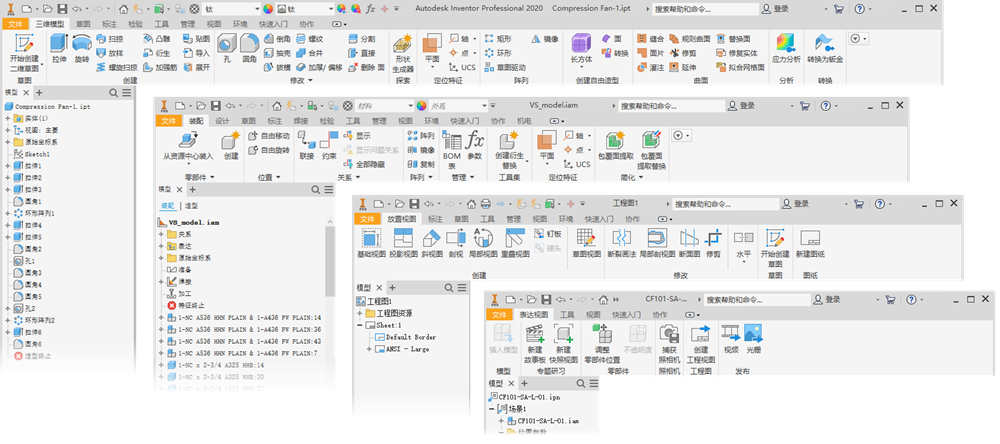Click the print icon in the 工程图1 title bar
This screenshot has width=1000, height=444.
pyautogui.click(x=485, y=204)
